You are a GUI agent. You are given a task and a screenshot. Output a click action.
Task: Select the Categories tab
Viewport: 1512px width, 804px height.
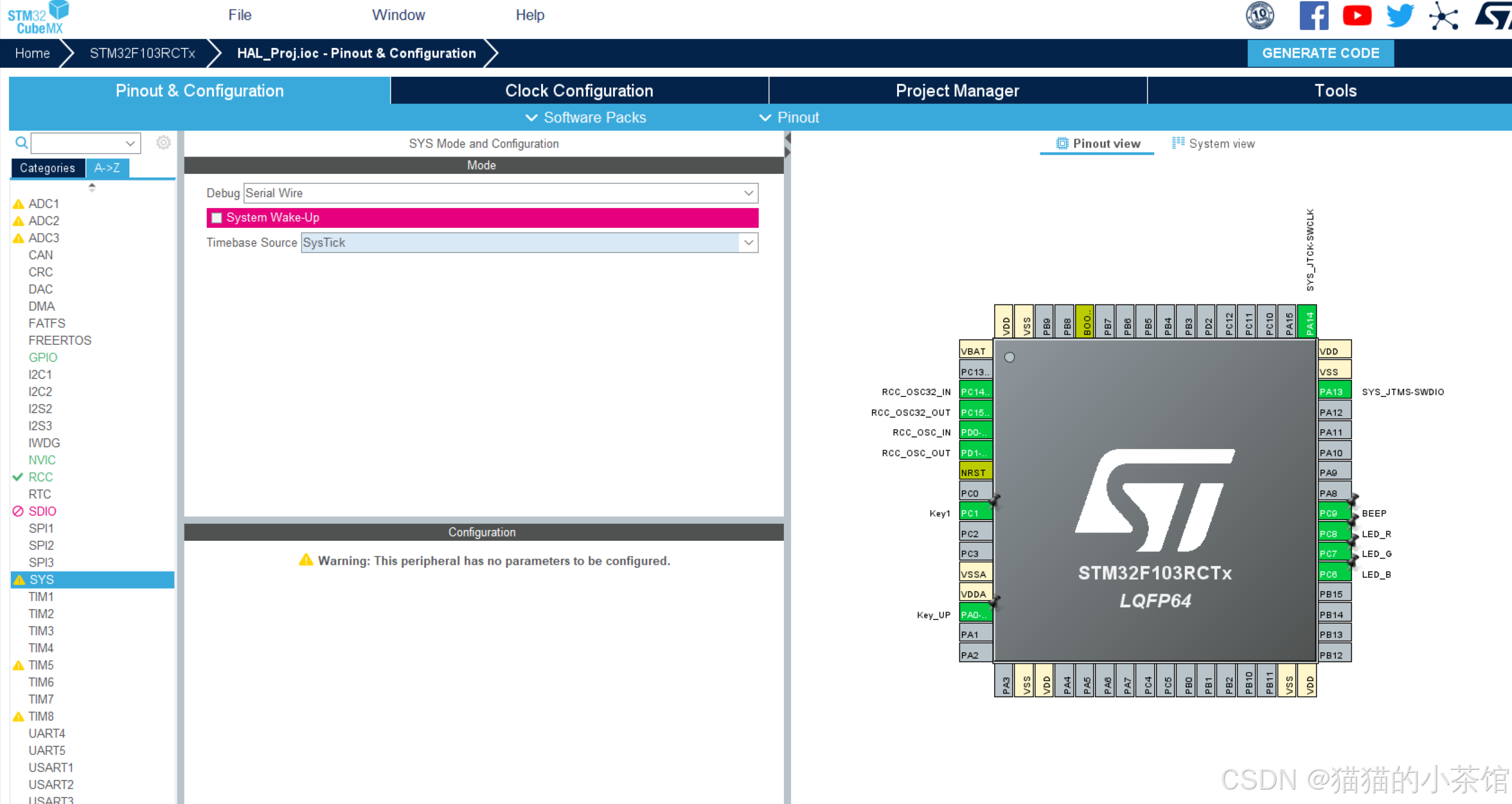[x=47, y=168]
